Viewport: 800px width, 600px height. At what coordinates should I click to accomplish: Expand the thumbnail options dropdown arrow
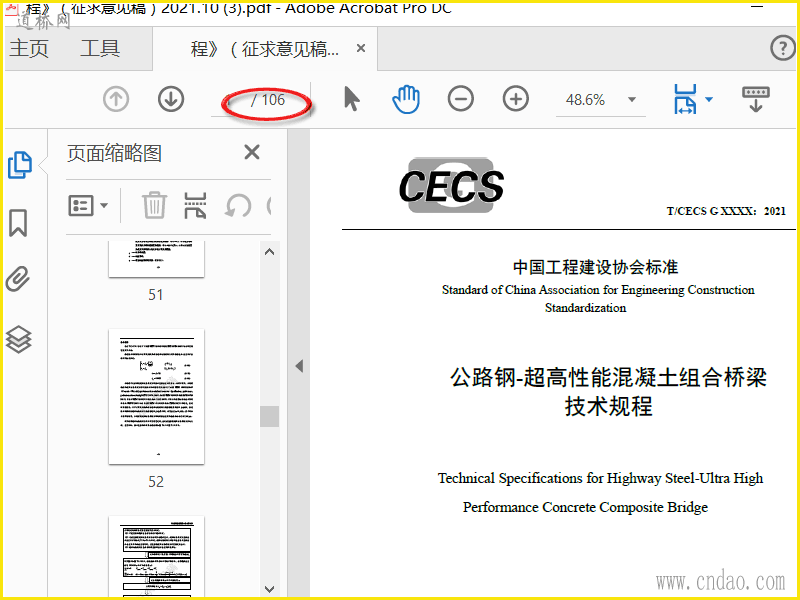pyautogui.click(x=104, y=206)
